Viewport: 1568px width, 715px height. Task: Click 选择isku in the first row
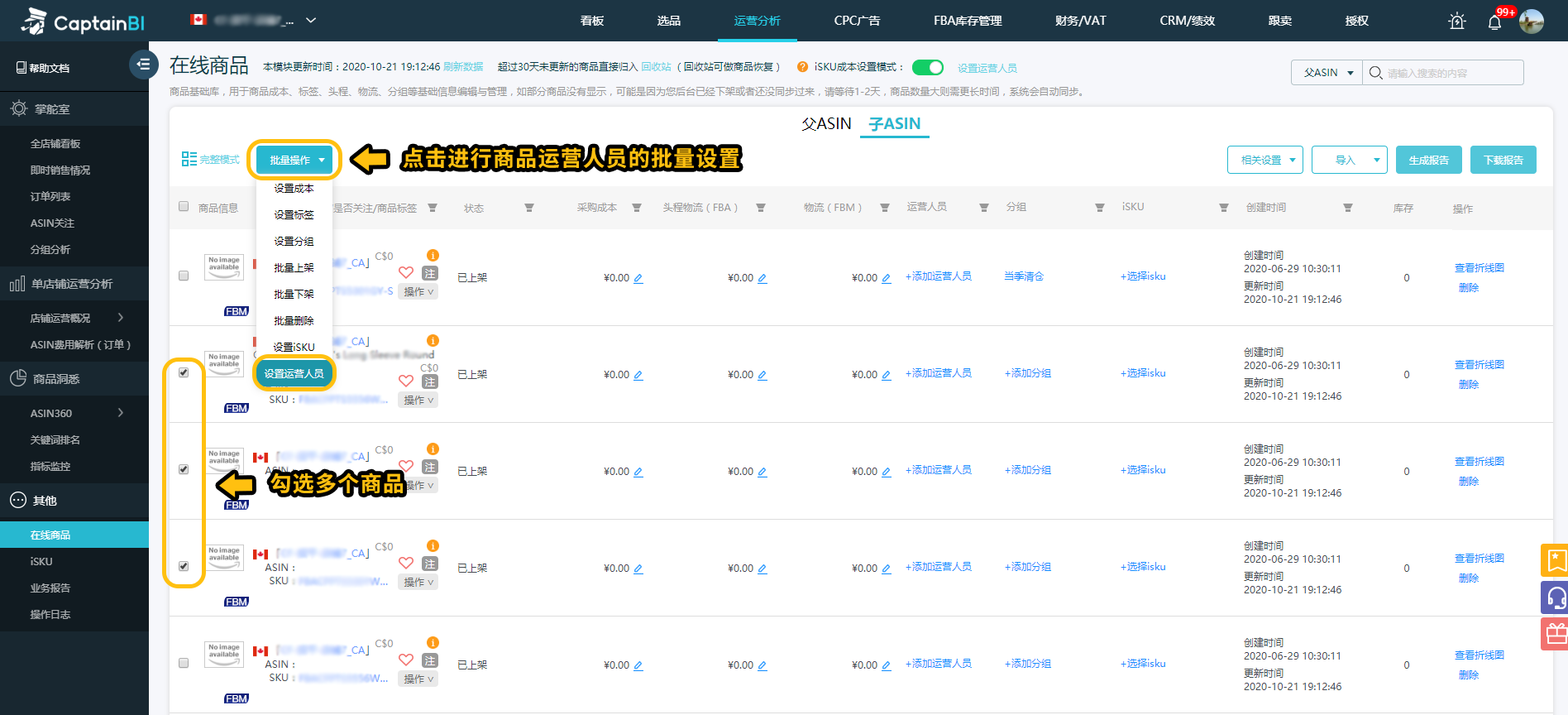click(x=1143, y=276)
